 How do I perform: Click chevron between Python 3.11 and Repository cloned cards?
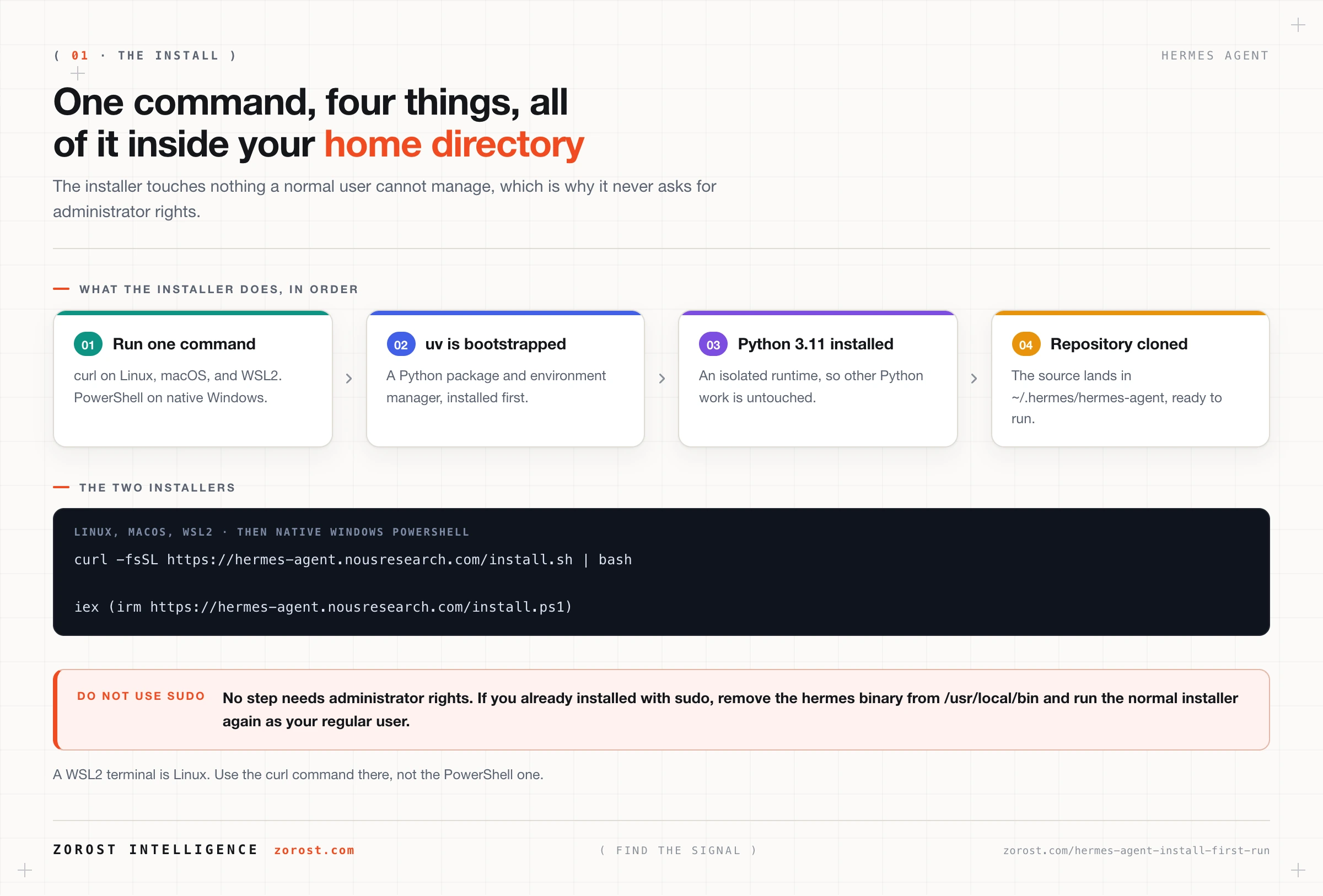pos(974,379)
